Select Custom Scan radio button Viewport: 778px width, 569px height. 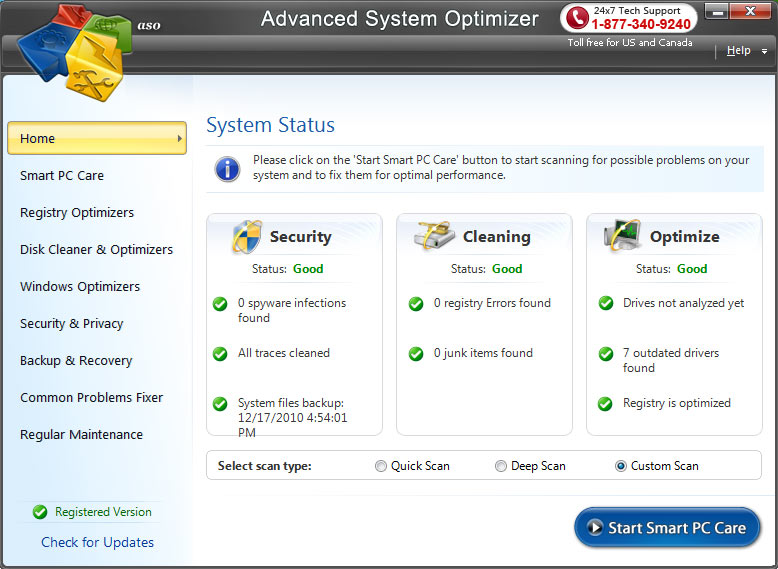[621, 466]
